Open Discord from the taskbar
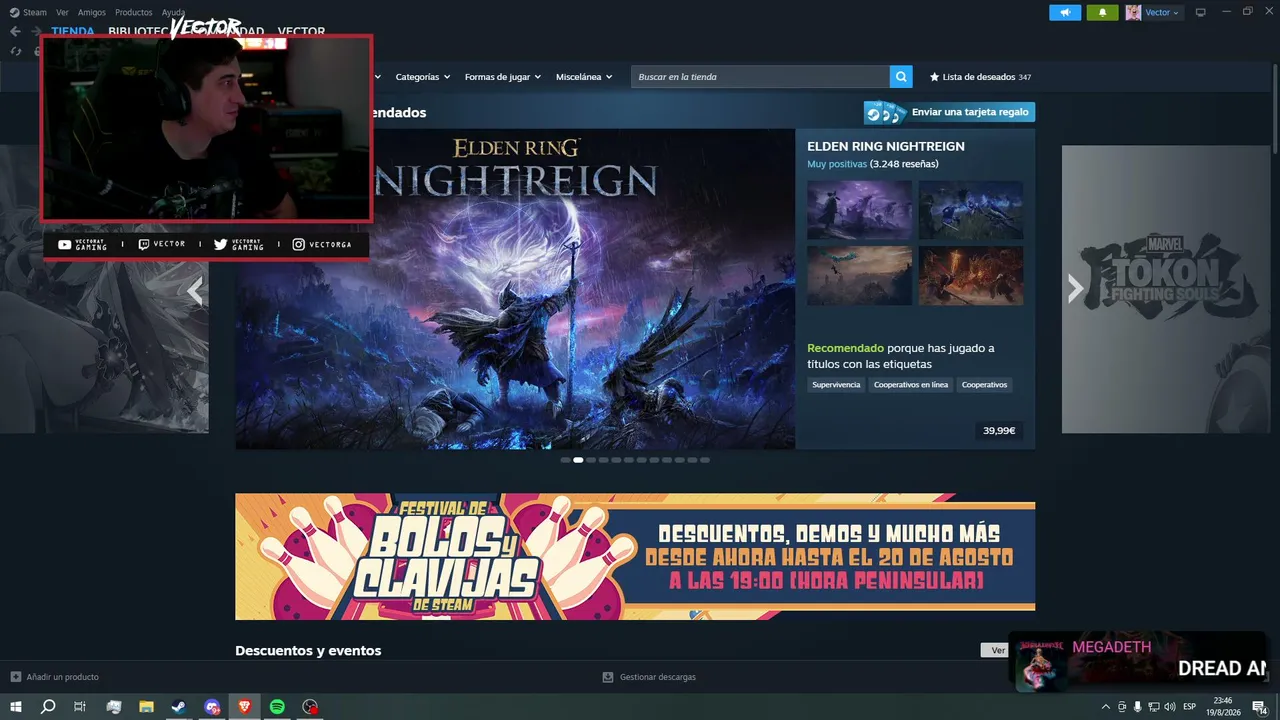This screenshot has width=1280, height=720. click(212, 707)
